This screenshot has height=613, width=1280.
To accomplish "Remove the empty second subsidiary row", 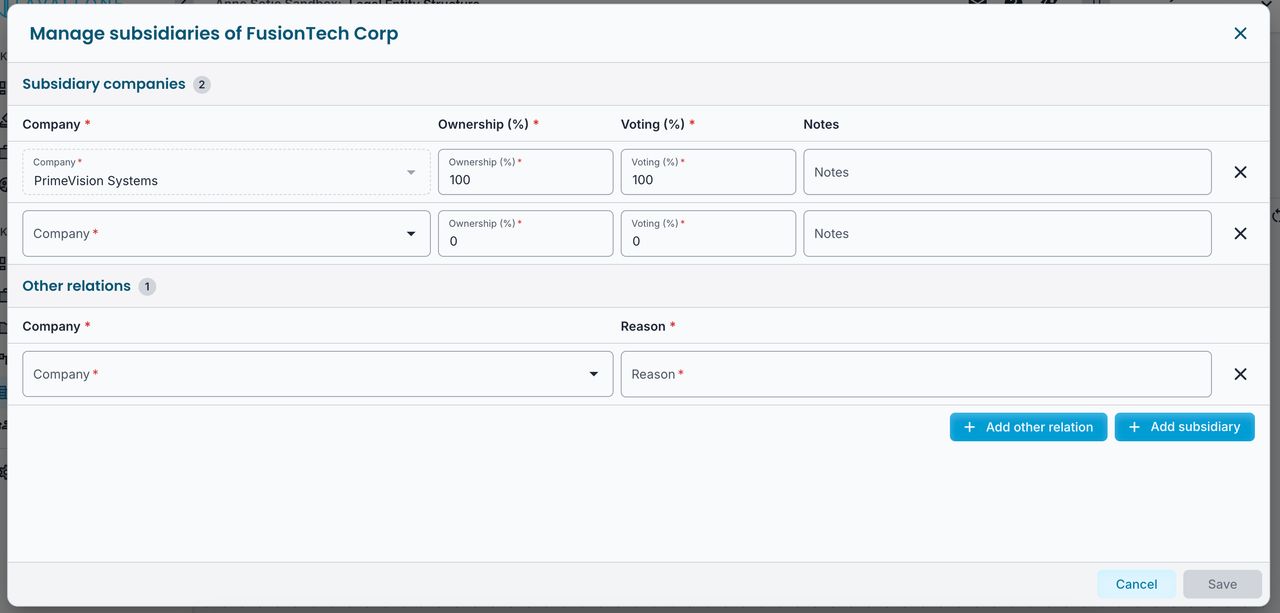I will coord(1240,233).
